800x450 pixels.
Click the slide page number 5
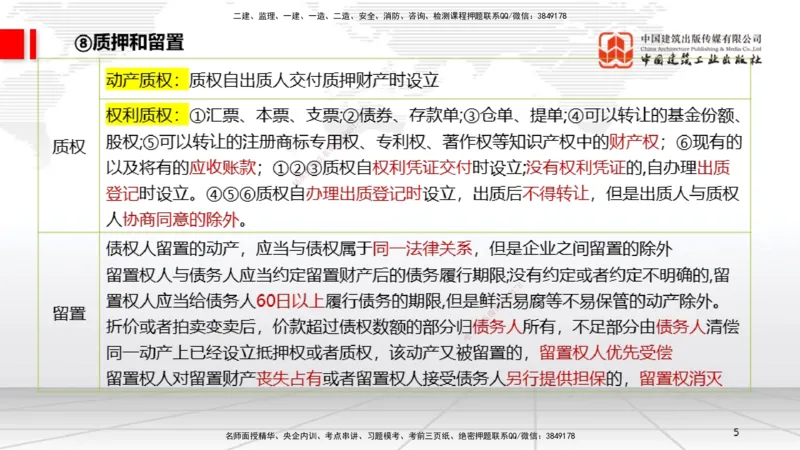pyautogui.click(x=736, y=432)
